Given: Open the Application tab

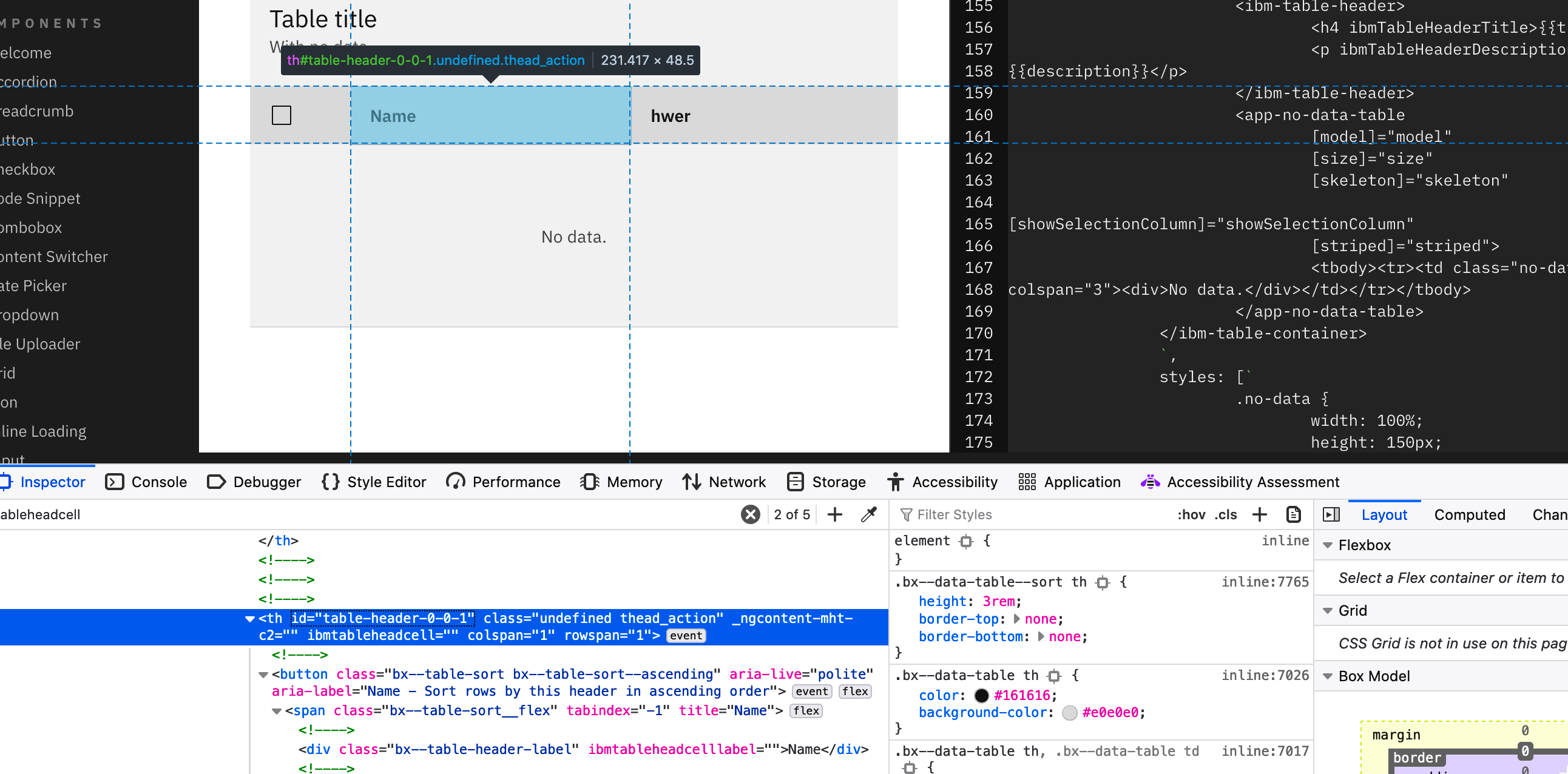Looking at the screenshot, I should tap(1069, 482).
